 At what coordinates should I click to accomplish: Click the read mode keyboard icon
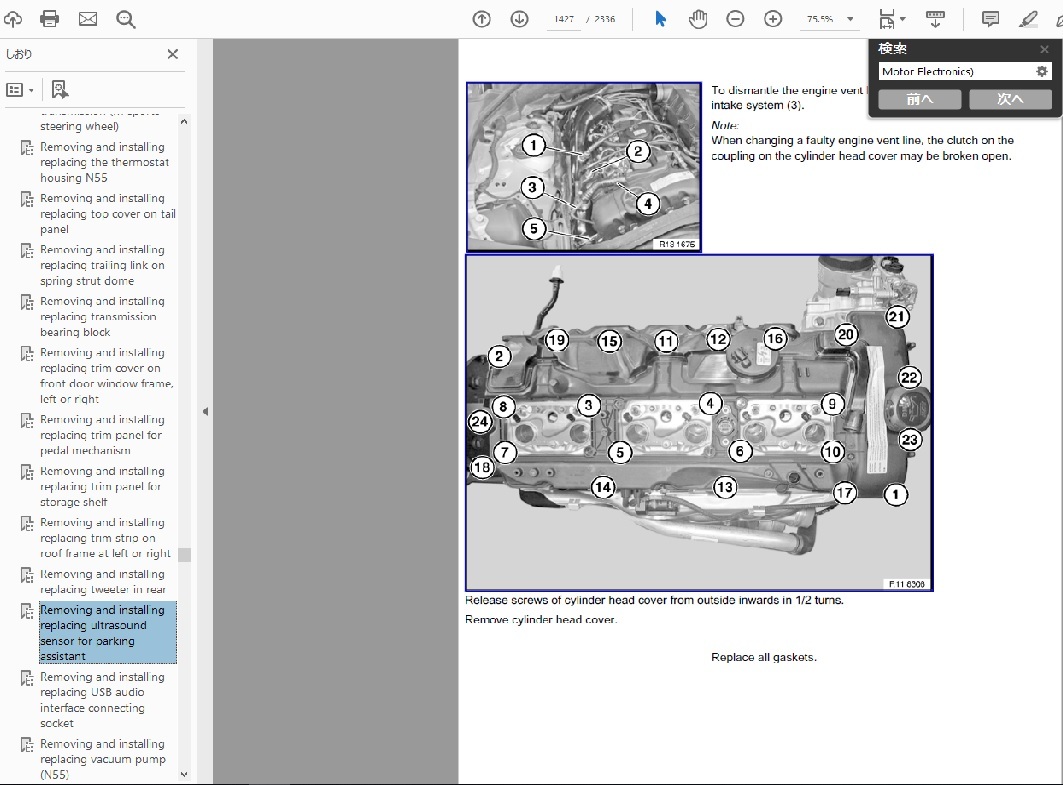pyautogui.click(x=936, y=19)
